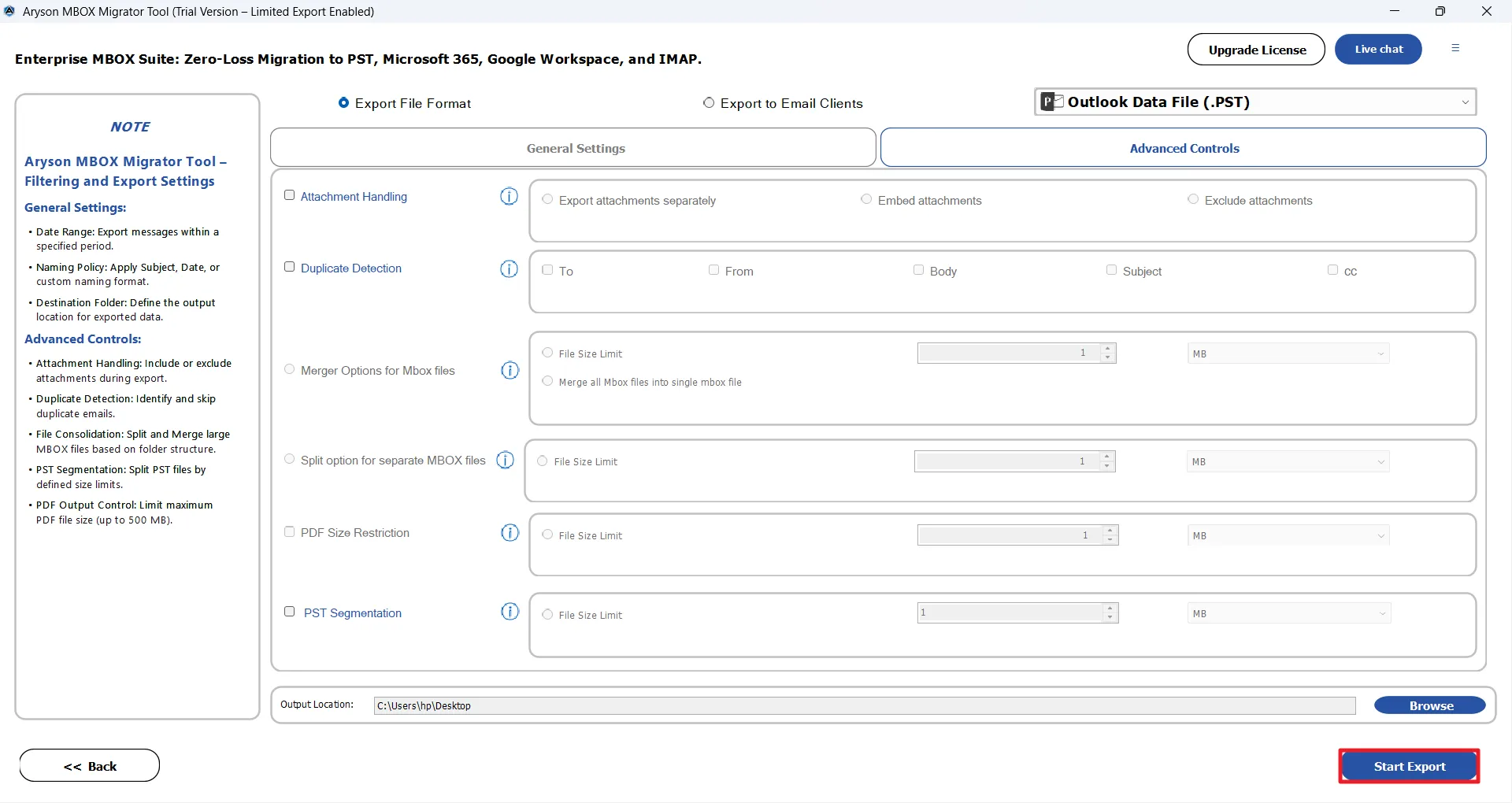1512x803 pixels.
Task: Decrease the PST Segmentation file size value
Action: (1110, 618)
